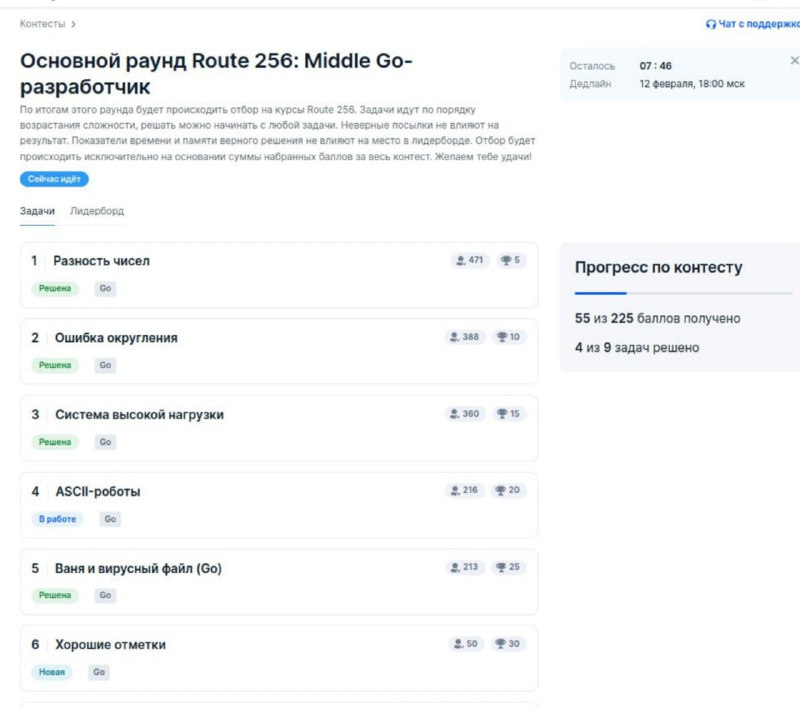
Task: Click the remaining time 07 : 46
Action: pos(656,66)
